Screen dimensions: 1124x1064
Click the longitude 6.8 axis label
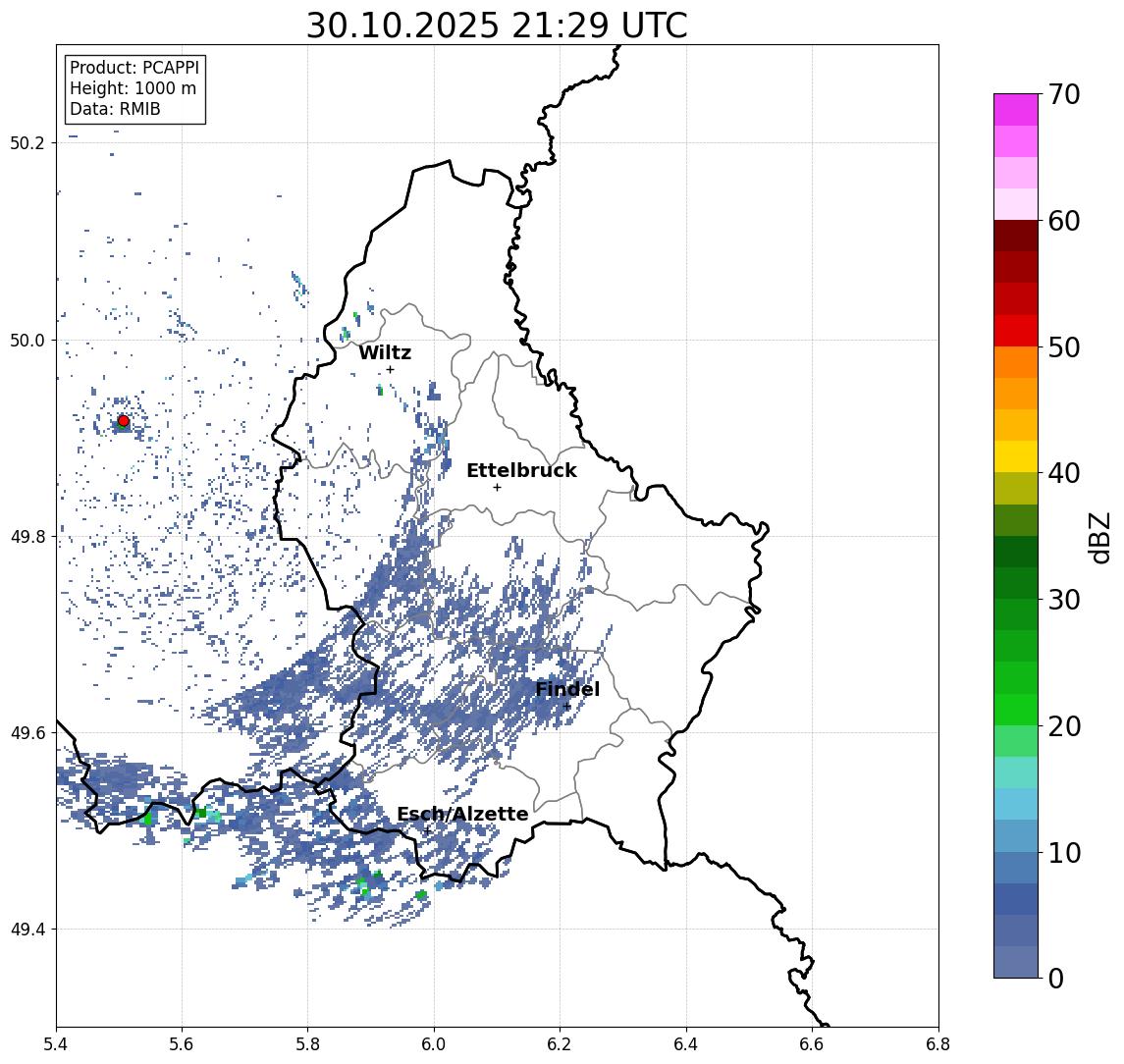937,1044
